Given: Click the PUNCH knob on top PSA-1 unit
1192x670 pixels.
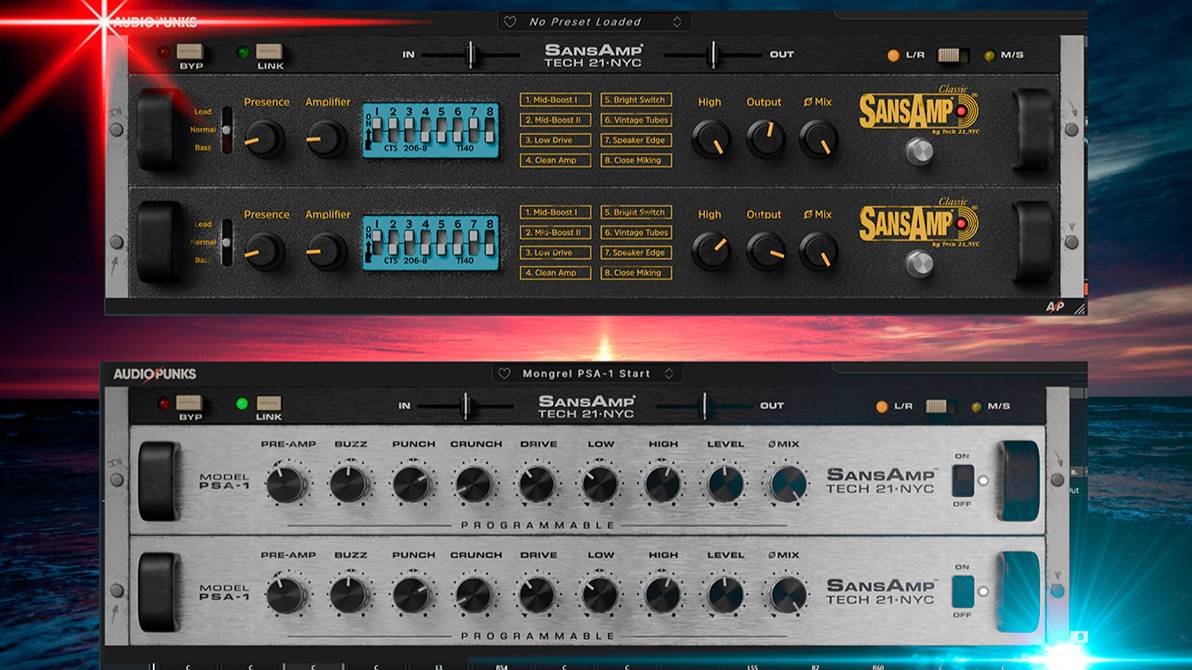Looking at the screenshot, I should coord(411,484).
